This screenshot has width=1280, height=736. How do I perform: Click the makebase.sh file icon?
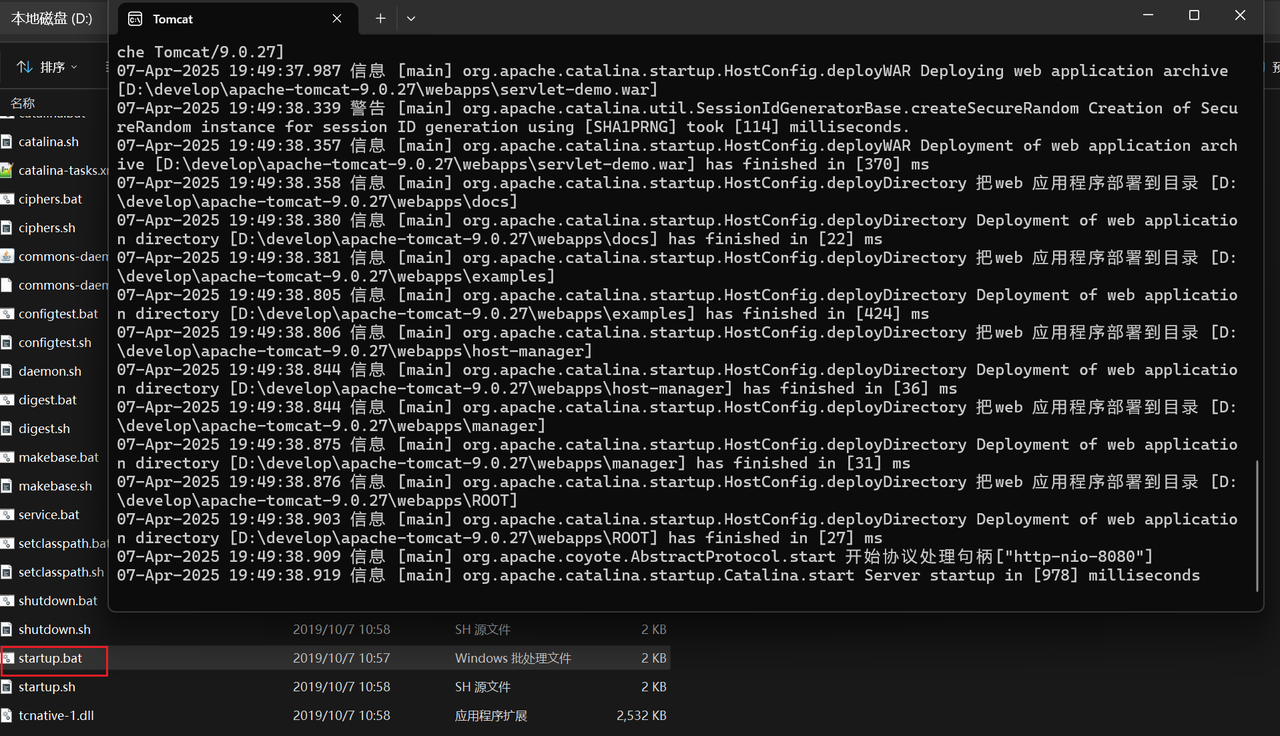pos(8,486)
